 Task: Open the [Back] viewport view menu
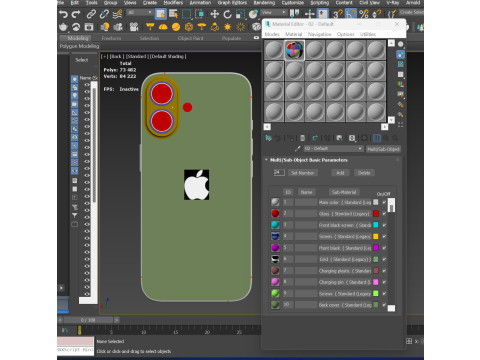point(116,56)
